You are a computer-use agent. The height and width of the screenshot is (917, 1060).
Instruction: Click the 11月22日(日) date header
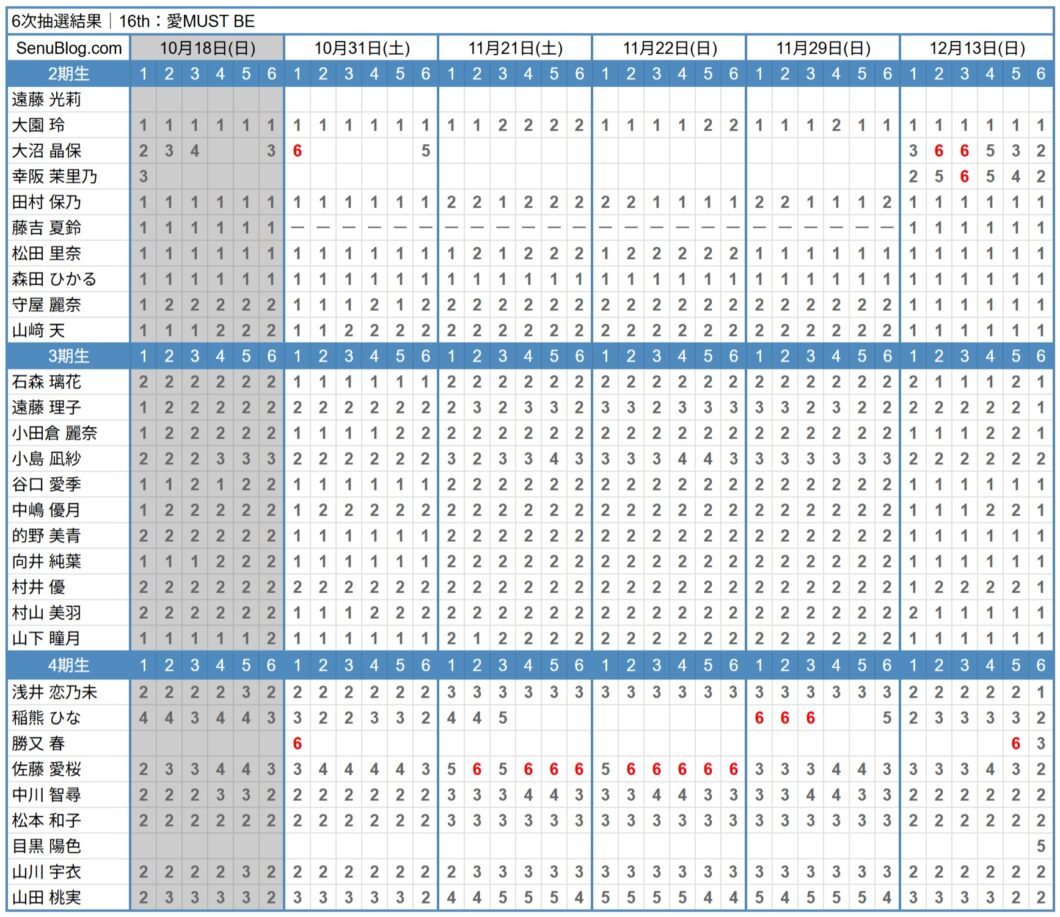click(669, 48)
